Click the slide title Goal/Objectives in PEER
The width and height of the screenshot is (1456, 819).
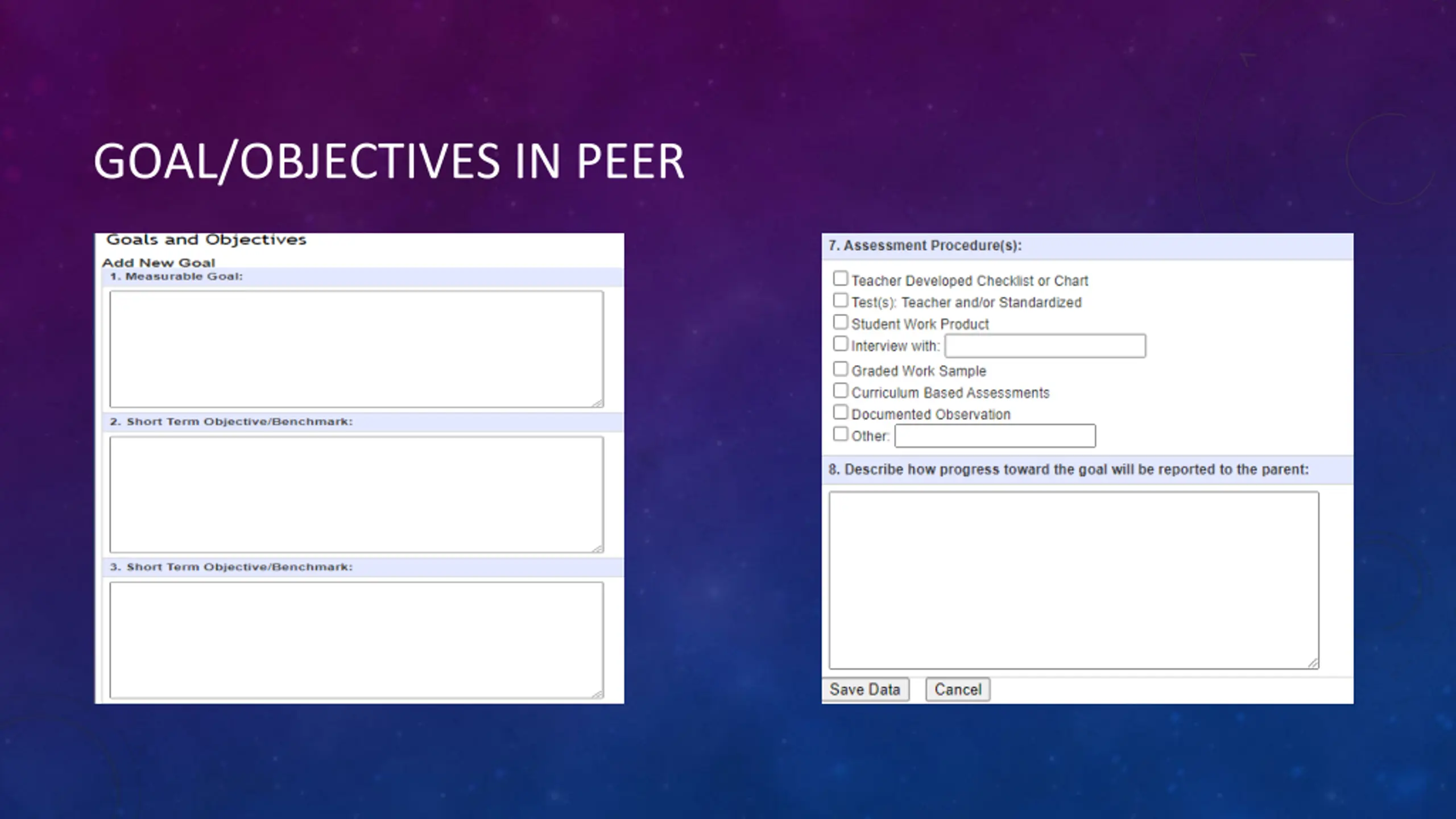[x=389, y=162]
